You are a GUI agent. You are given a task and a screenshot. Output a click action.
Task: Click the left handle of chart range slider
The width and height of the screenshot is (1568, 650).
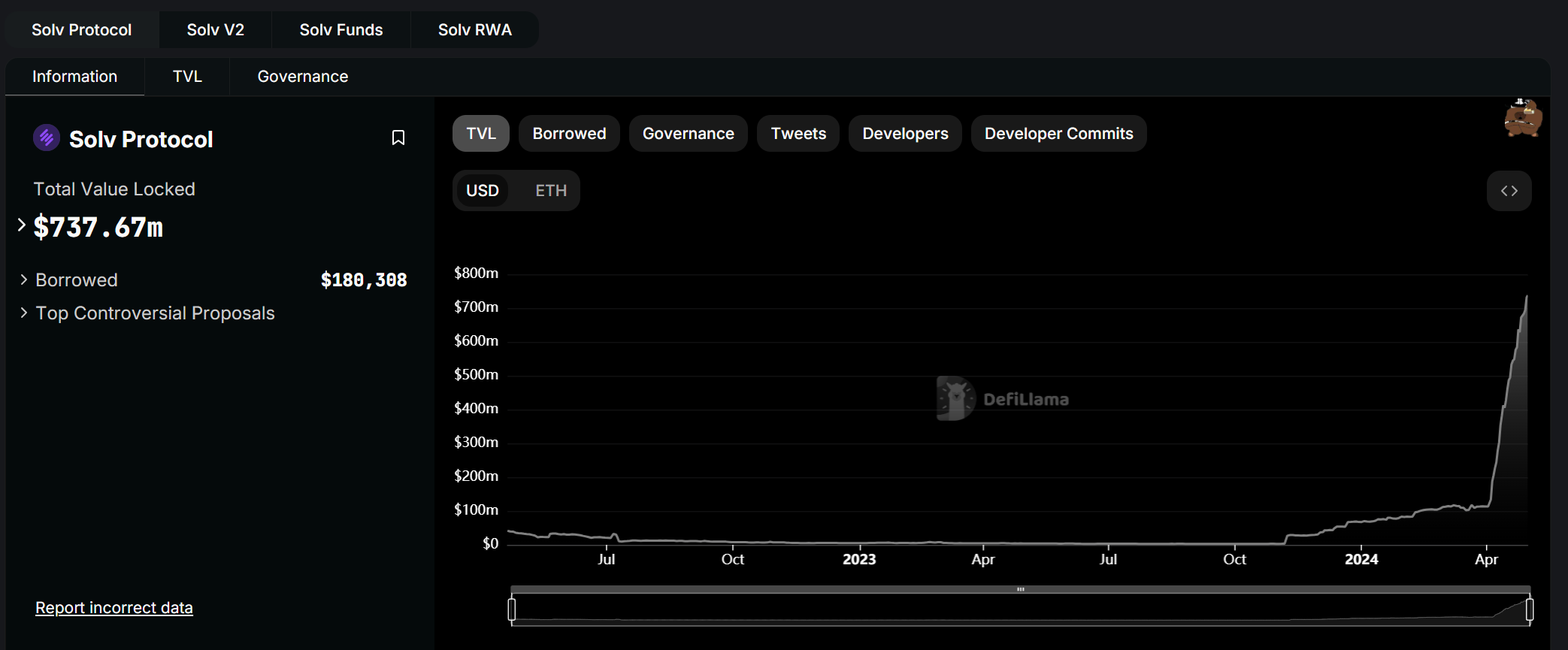coord(512,609)
